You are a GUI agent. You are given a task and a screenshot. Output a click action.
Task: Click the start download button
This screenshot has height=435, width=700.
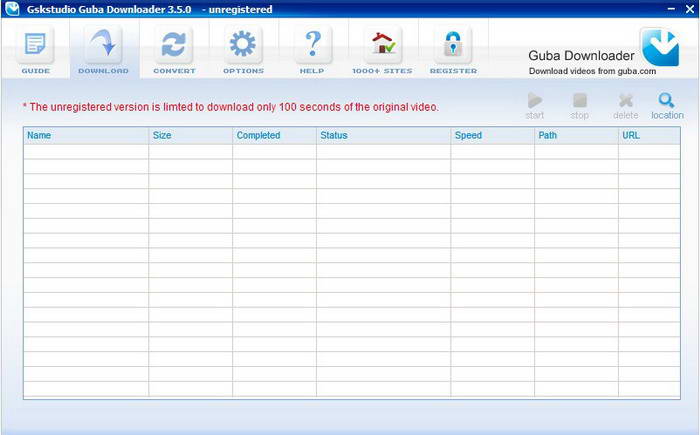point(534,106)
